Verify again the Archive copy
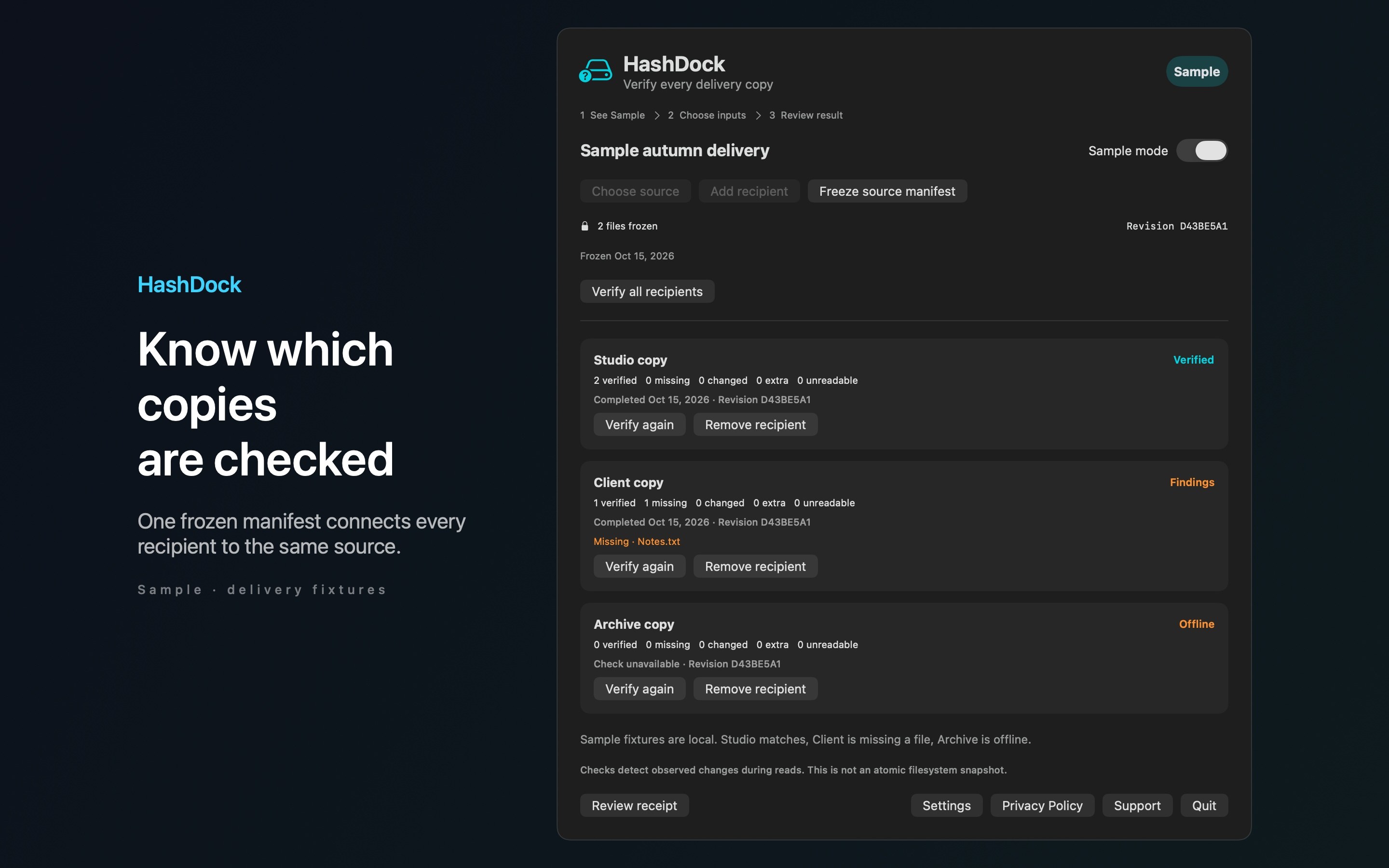1389x868 pixels. 640,689
